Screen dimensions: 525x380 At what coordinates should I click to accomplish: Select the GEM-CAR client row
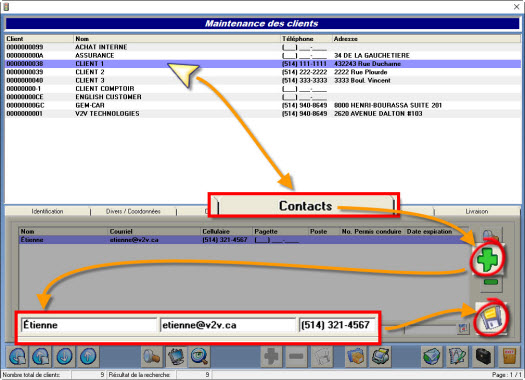(263, 105)
